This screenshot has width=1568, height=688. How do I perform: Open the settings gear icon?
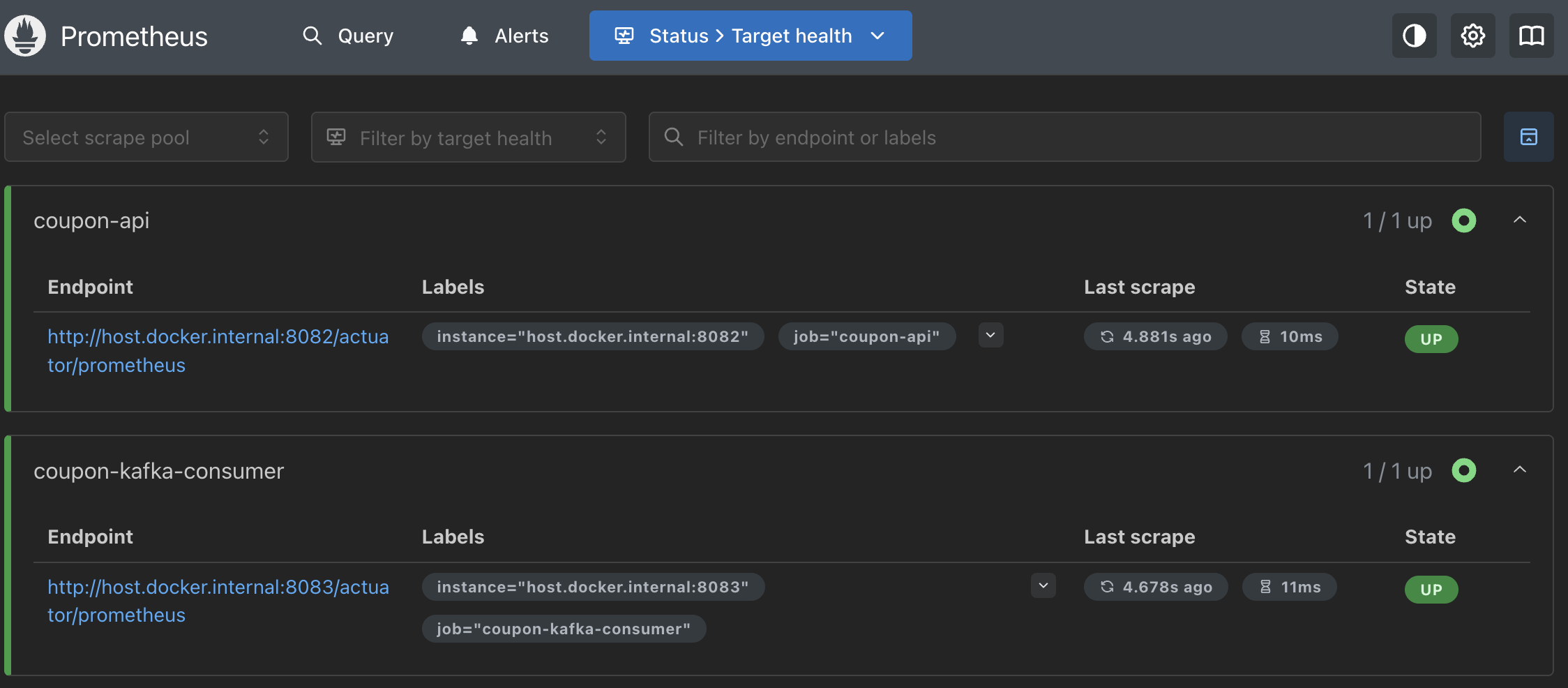(1473, 36)
